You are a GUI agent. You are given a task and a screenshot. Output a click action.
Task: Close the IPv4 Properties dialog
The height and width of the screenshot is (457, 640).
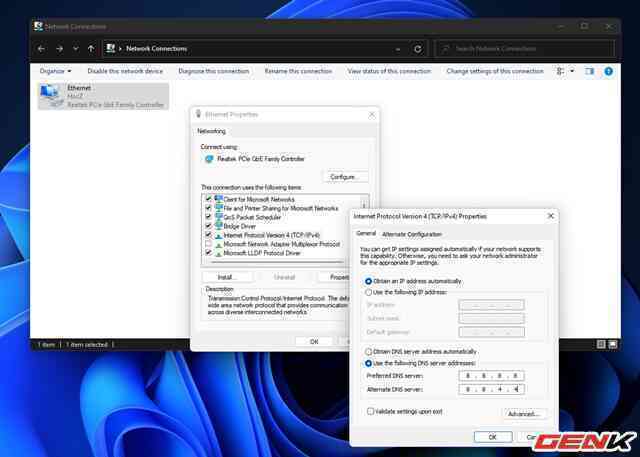pyautogui.click(x=551, y=216)
